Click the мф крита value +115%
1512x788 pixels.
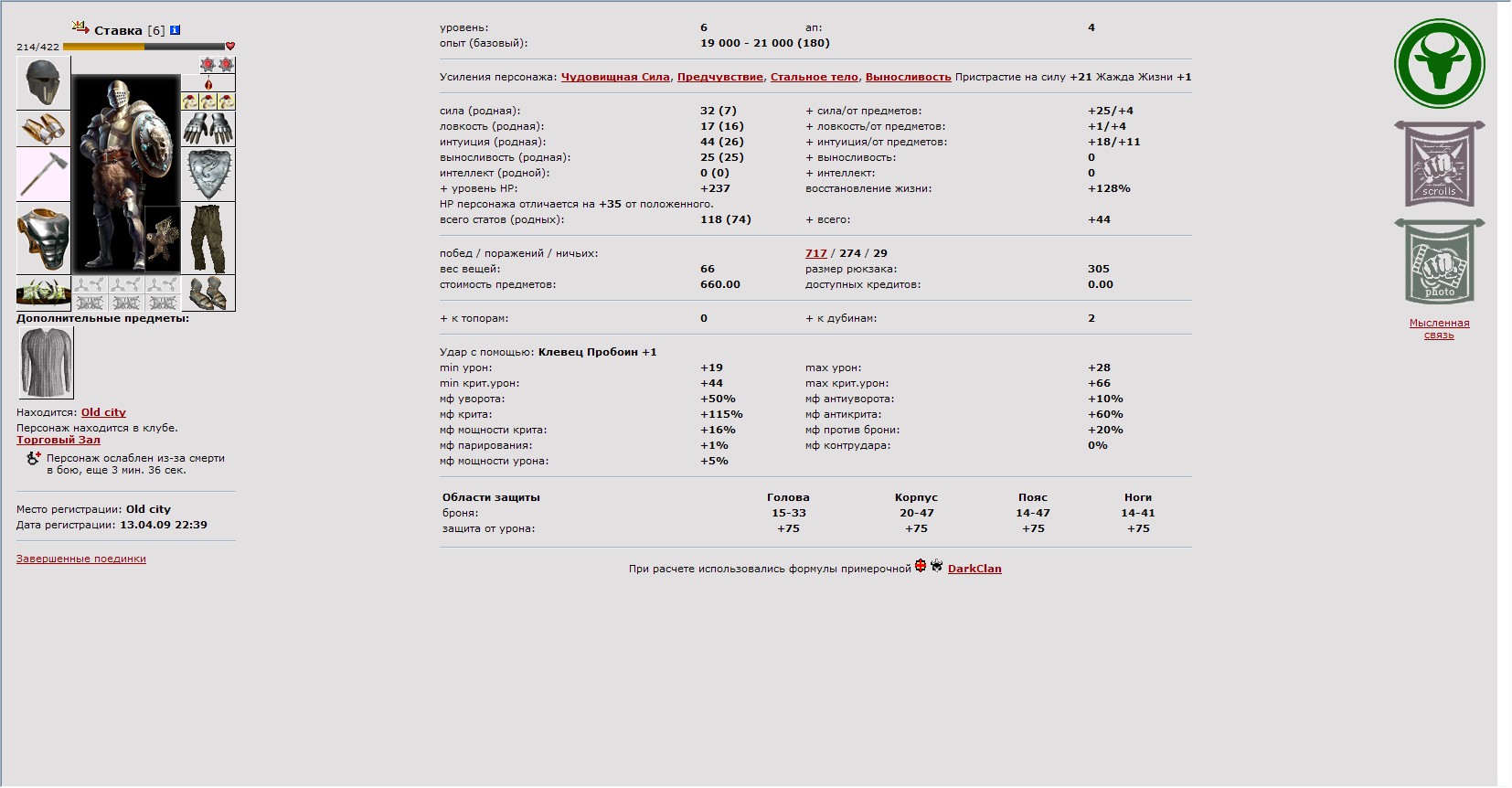[x=721, y=414]
